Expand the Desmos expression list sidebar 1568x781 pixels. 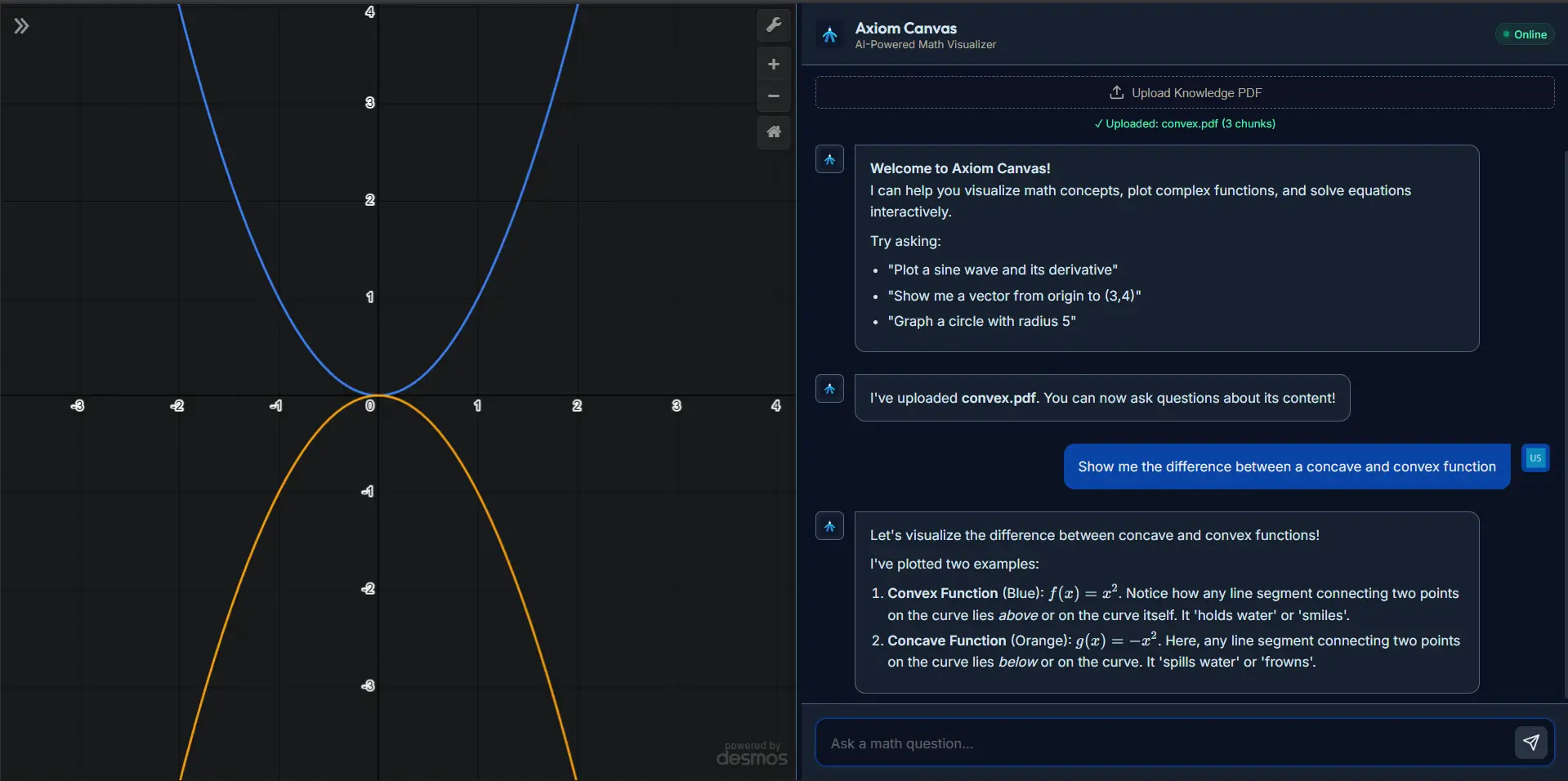(x=21, y=26)
